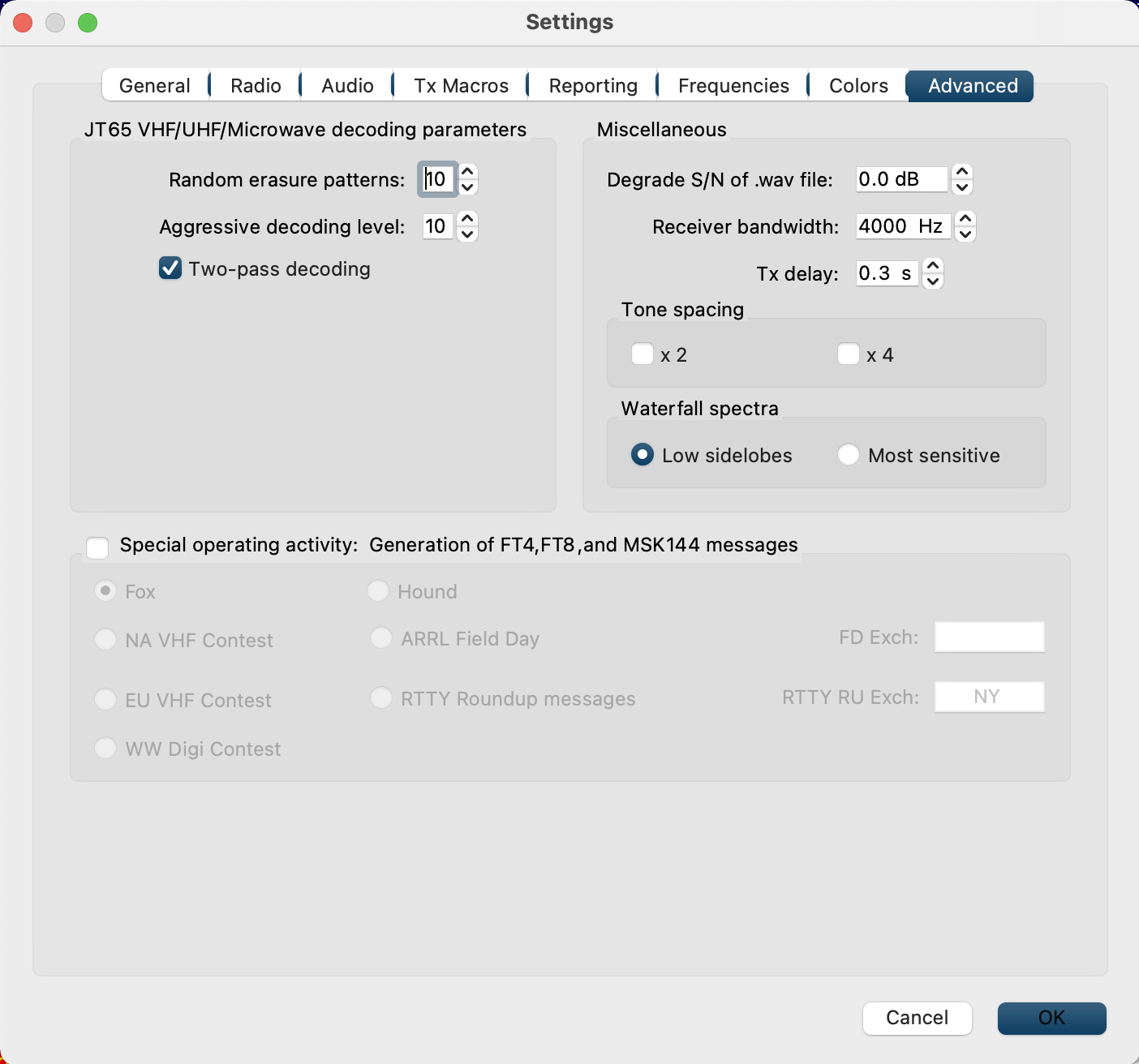
Task: Select RTTY Roundup messages option
Action: click(381, 698)
